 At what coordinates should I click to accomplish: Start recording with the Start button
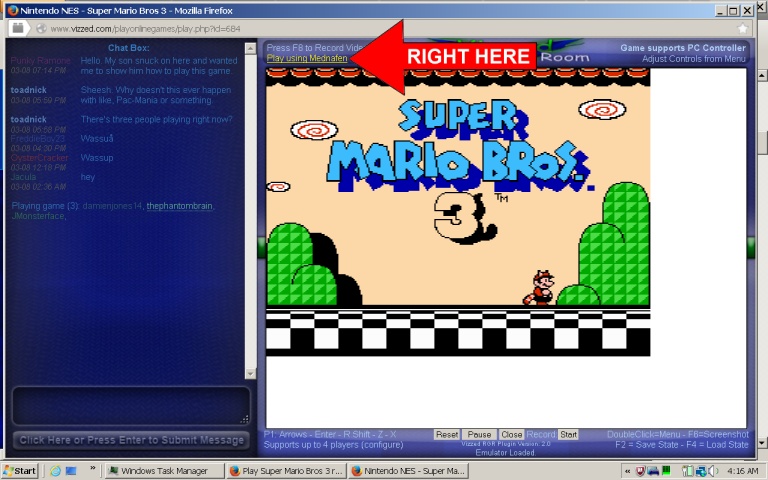coord(569,434)
